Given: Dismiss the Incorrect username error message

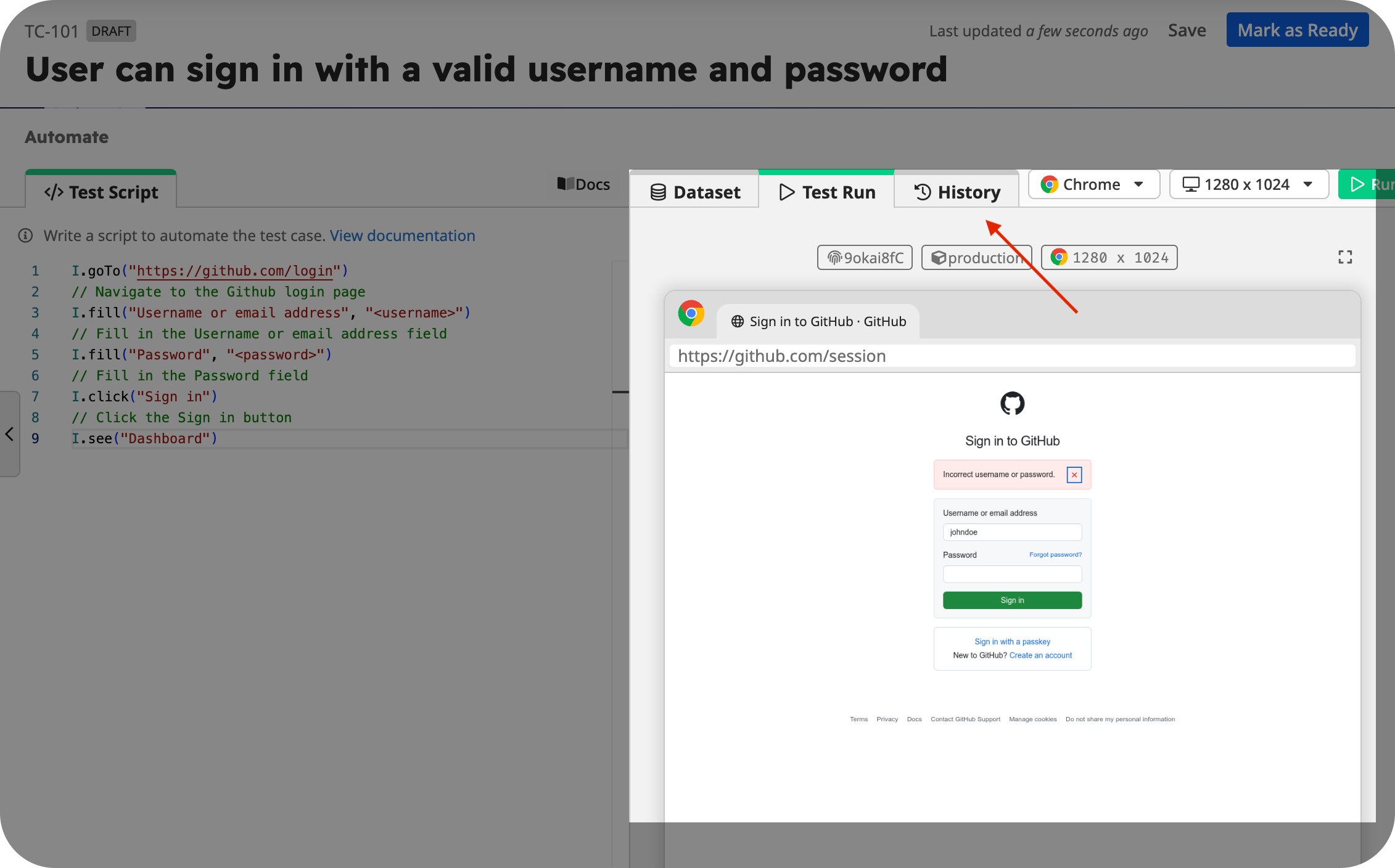Looking at the screenshot, I should [x=1074, y=475].
